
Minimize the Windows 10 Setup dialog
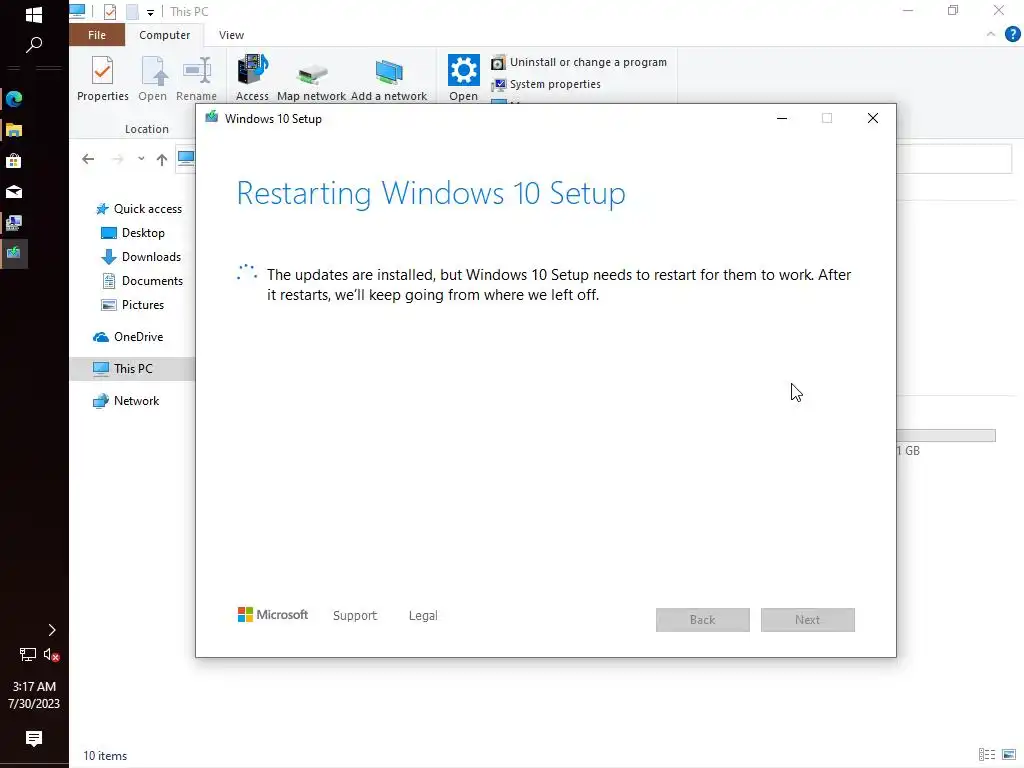(782, 118)
